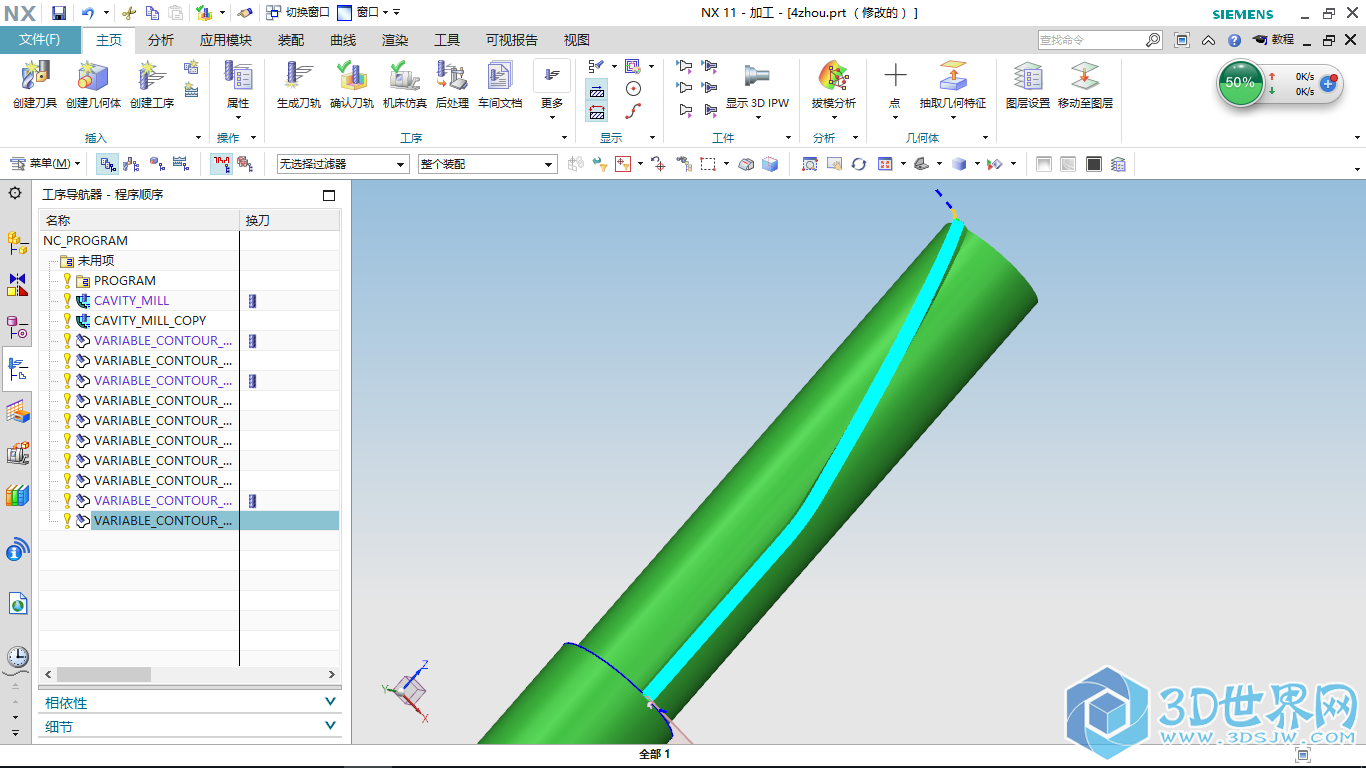Switch to Machine Tool View

pos(131,164)
